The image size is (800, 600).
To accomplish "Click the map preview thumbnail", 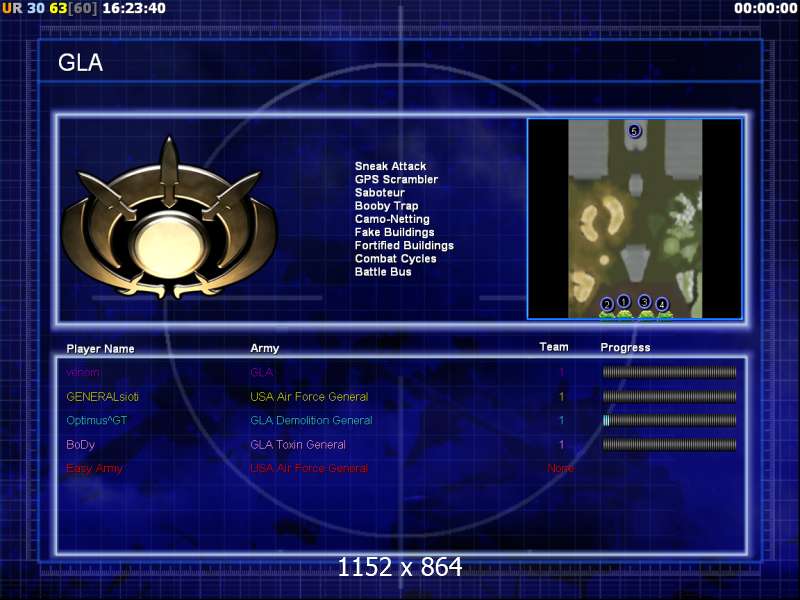I will click(635, 219).
